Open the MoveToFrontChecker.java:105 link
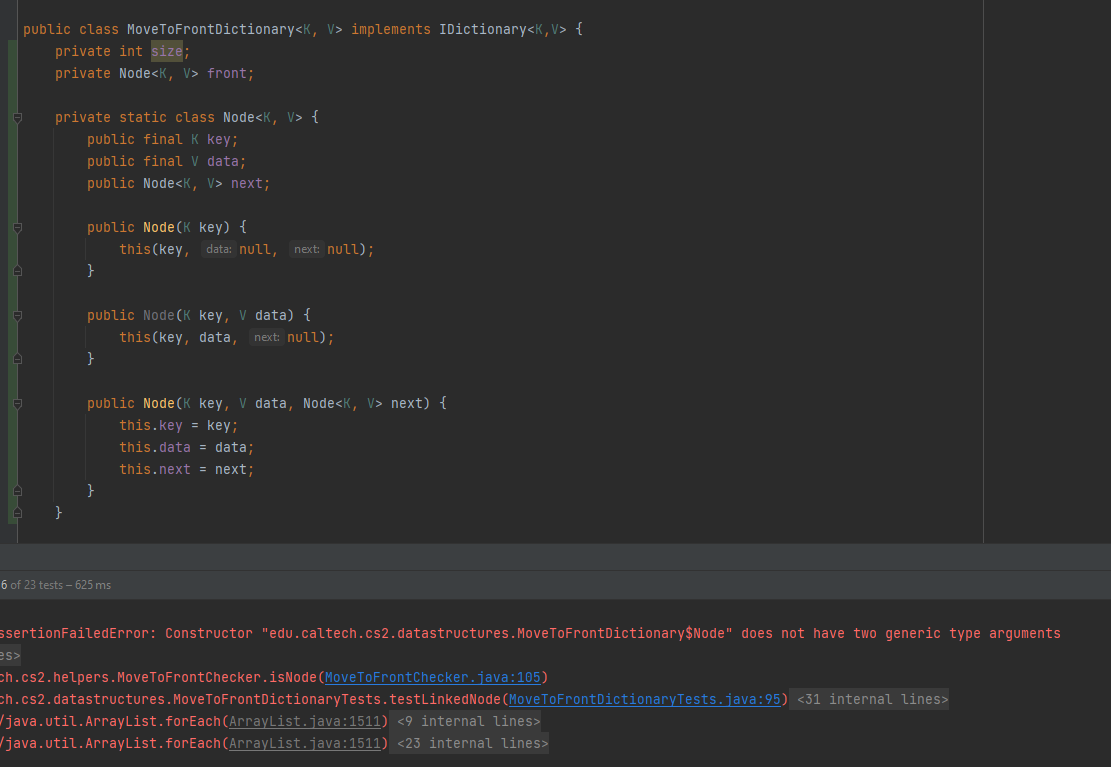Image resolution: width=1111 pixels, height=767 pixels. (432, 678)
